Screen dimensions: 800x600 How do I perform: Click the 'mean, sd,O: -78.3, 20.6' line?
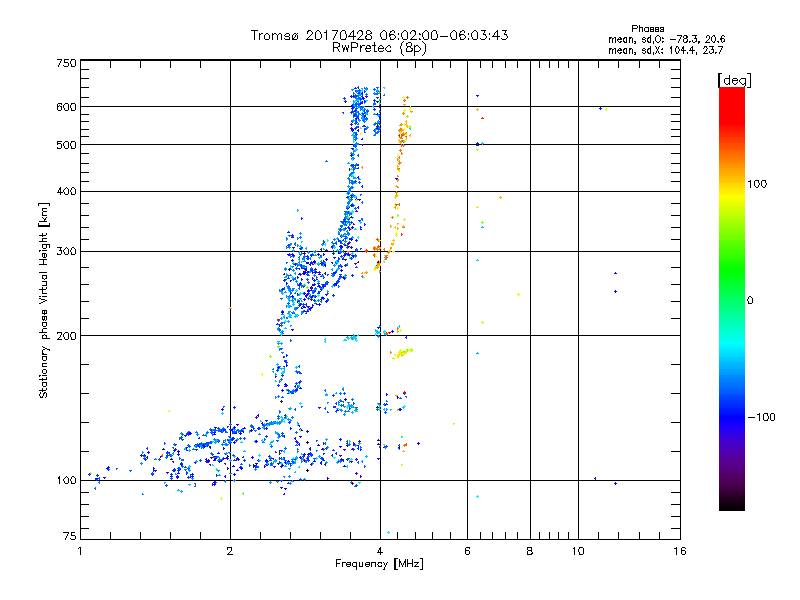(666, 39)
